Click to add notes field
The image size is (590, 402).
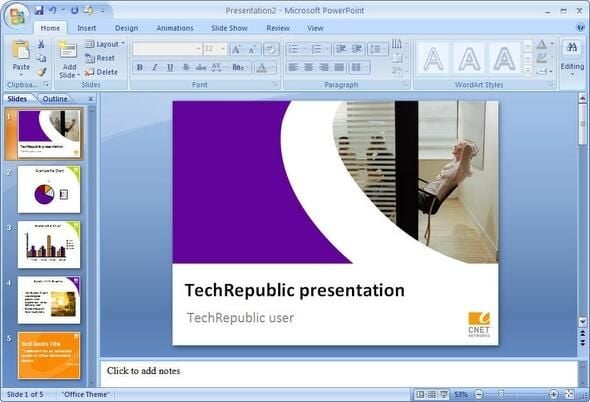point(339,373)
